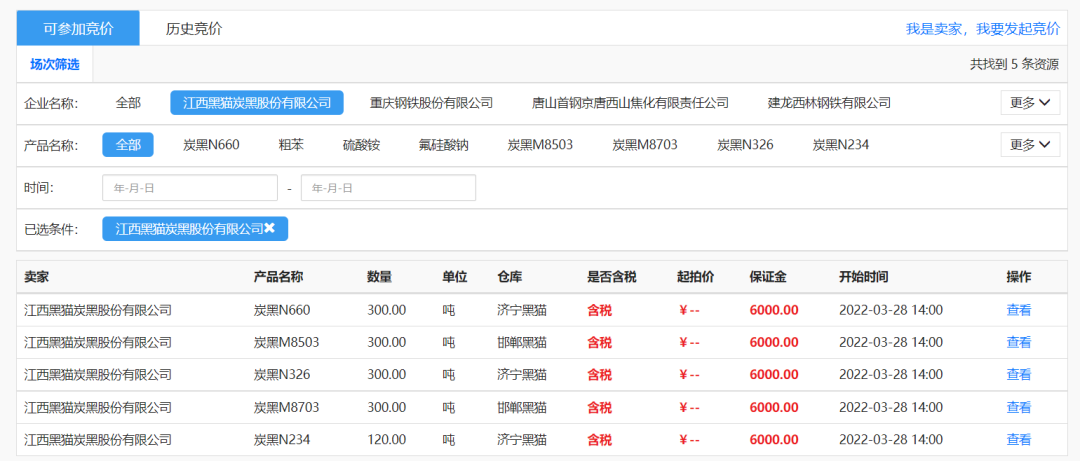The image size is (1080, 461).
Task: Filter products by 炭黑N660
Action: [x=211, y=145]
